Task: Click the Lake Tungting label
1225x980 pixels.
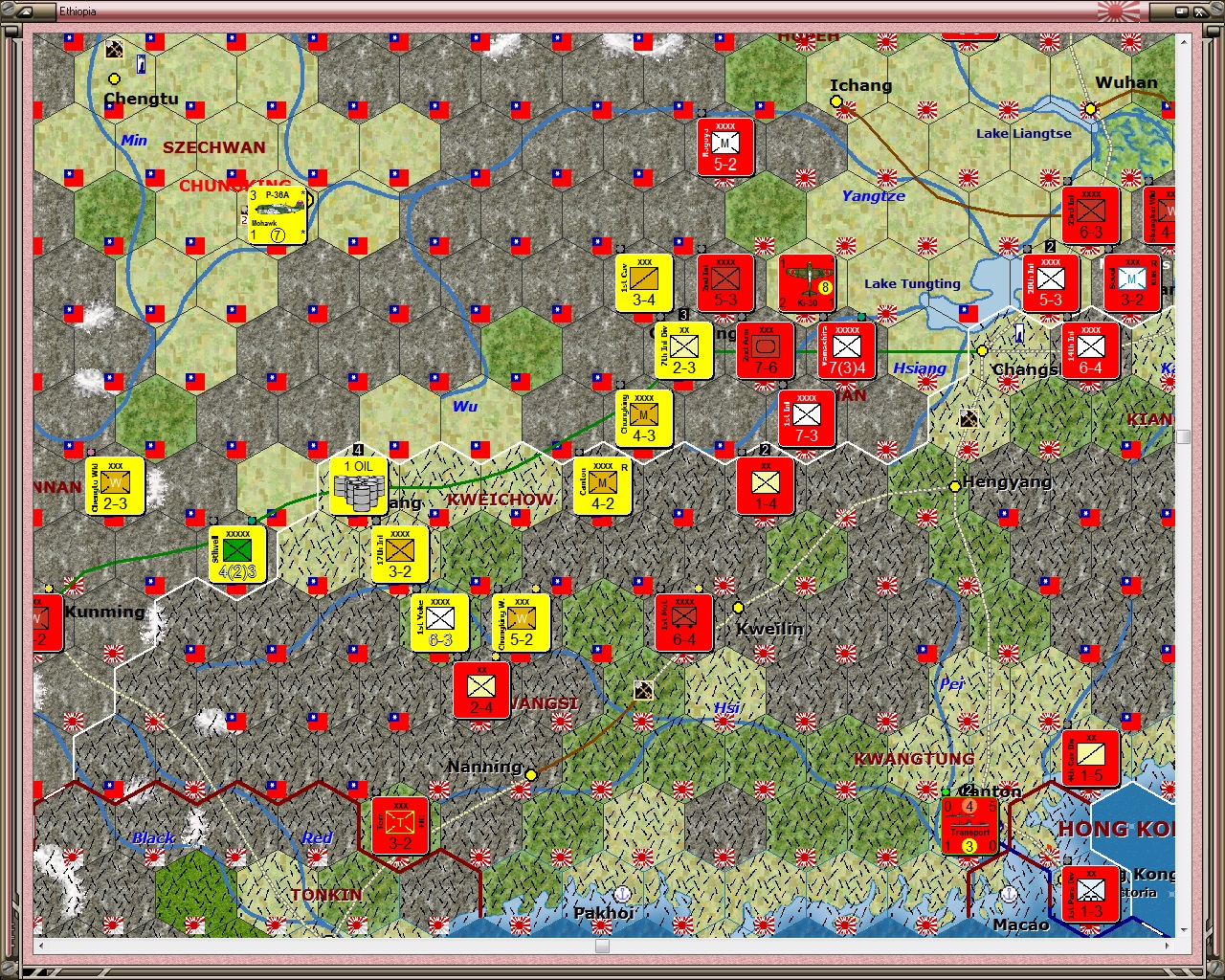Action: point(912,283)
